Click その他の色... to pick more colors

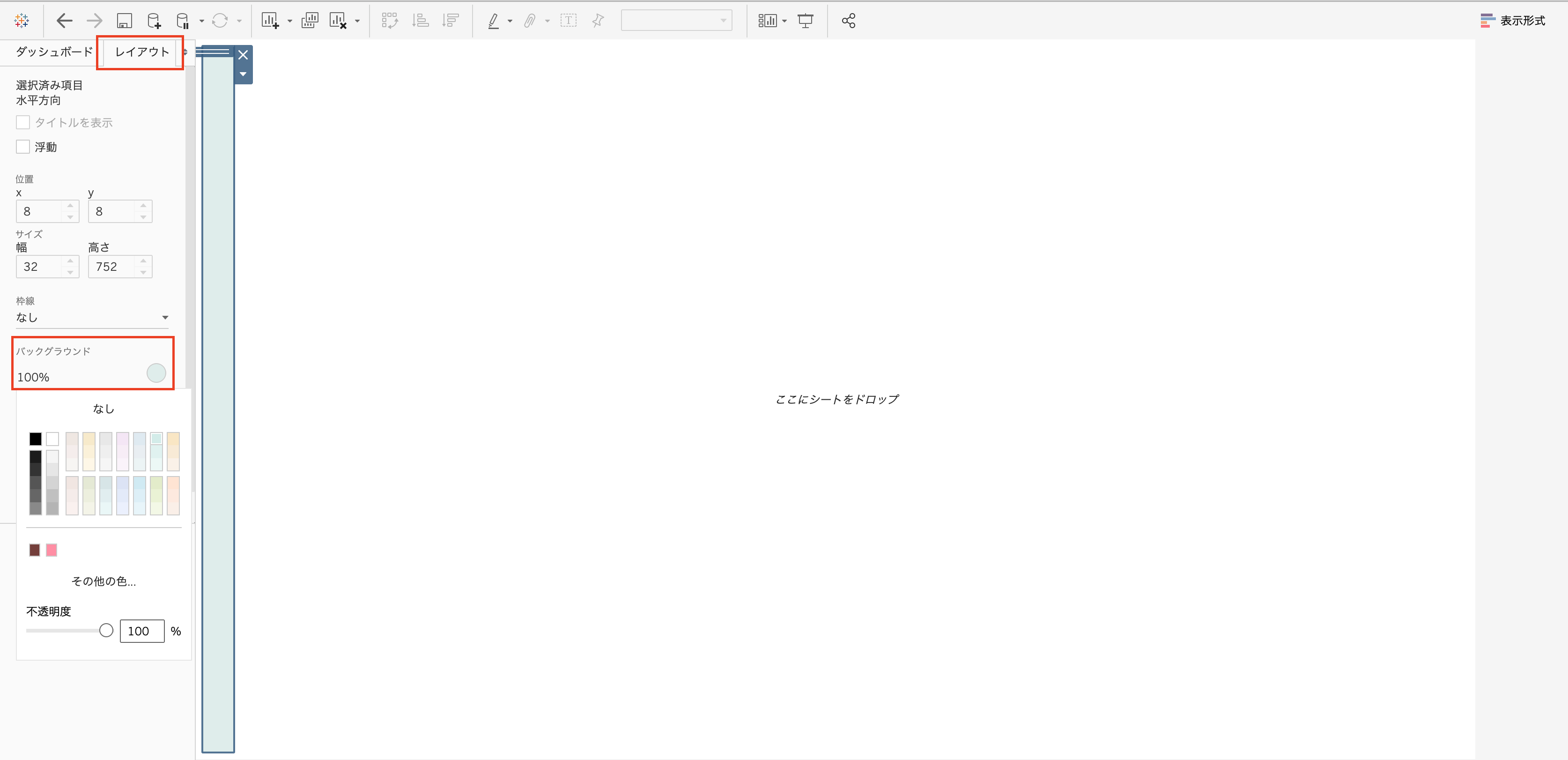click(104, 581)
